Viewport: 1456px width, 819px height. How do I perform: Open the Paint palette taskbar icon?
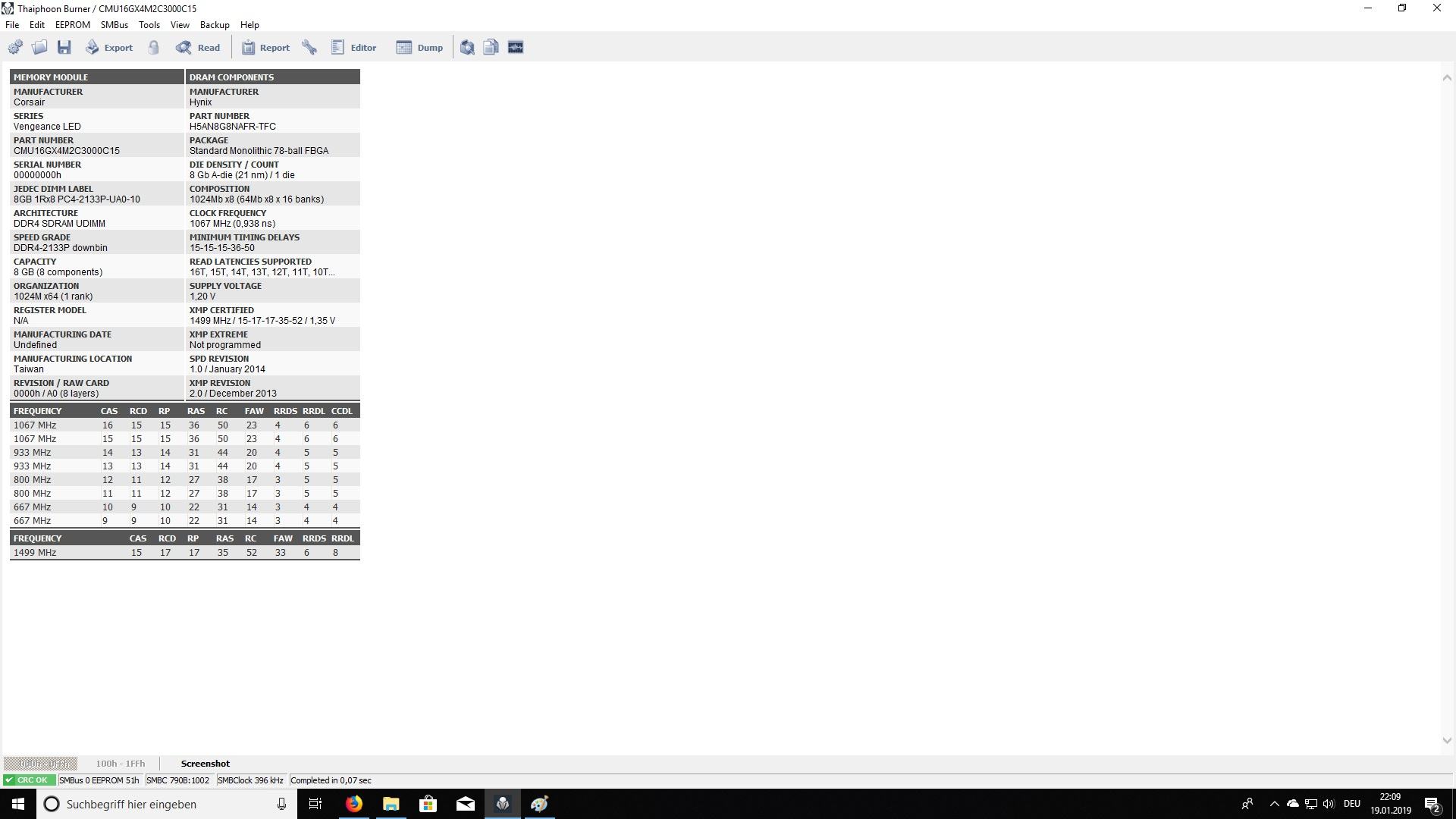coord(540,804)
